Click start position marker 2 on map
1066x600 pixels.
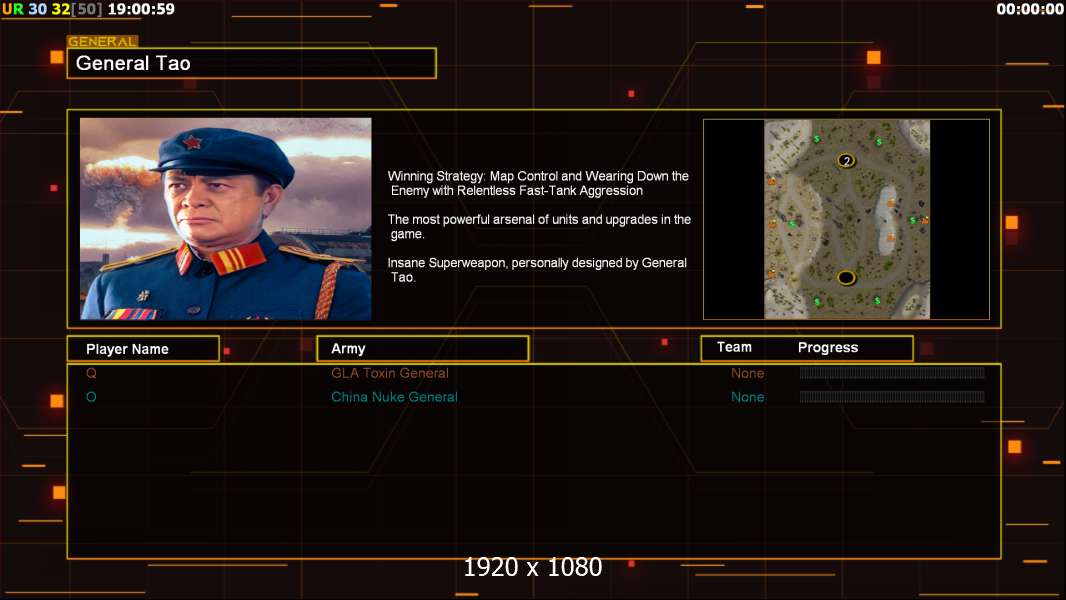(846, 161)
